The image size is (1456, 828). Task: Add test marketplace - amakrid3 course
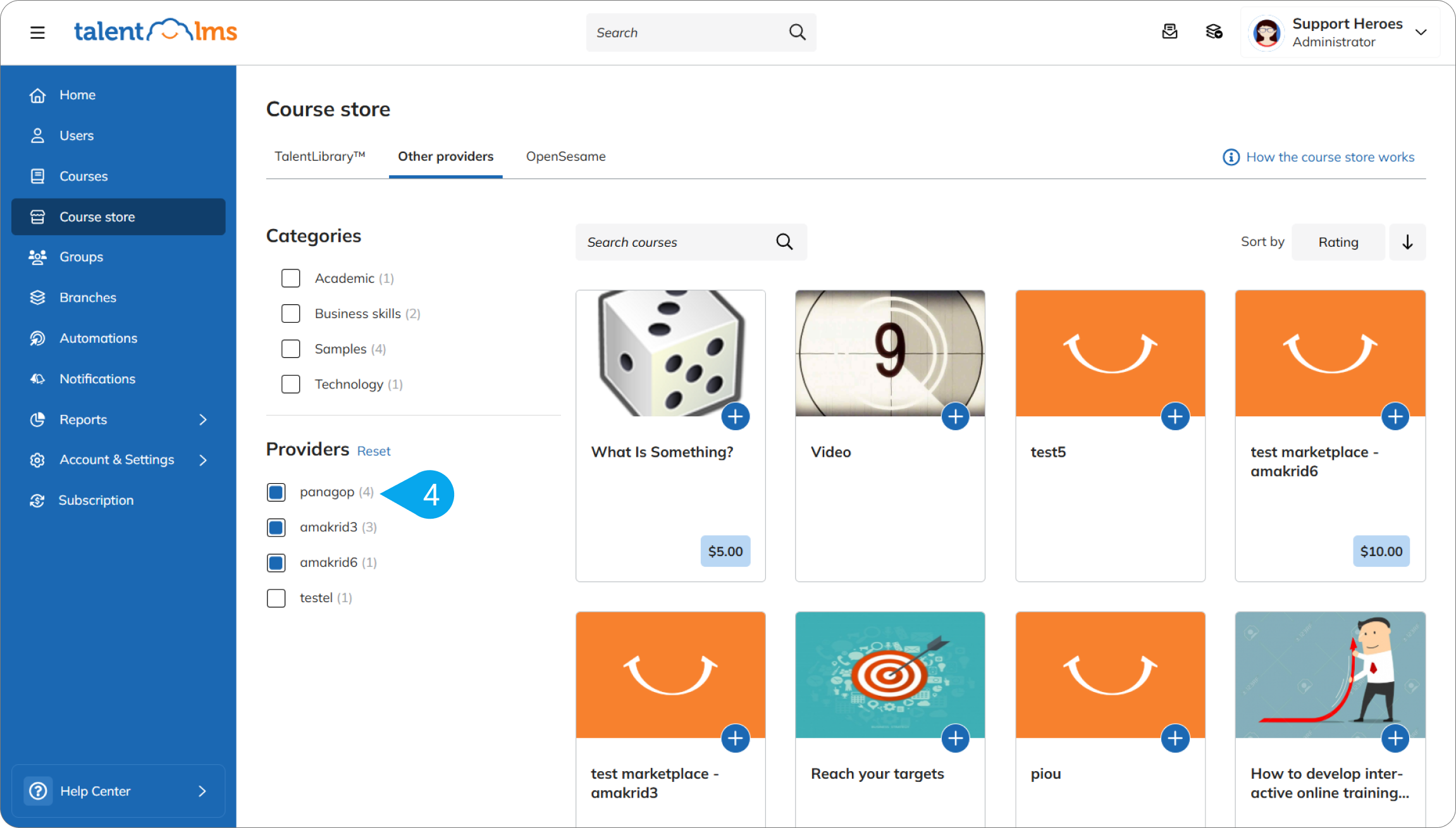click(735, 738)
